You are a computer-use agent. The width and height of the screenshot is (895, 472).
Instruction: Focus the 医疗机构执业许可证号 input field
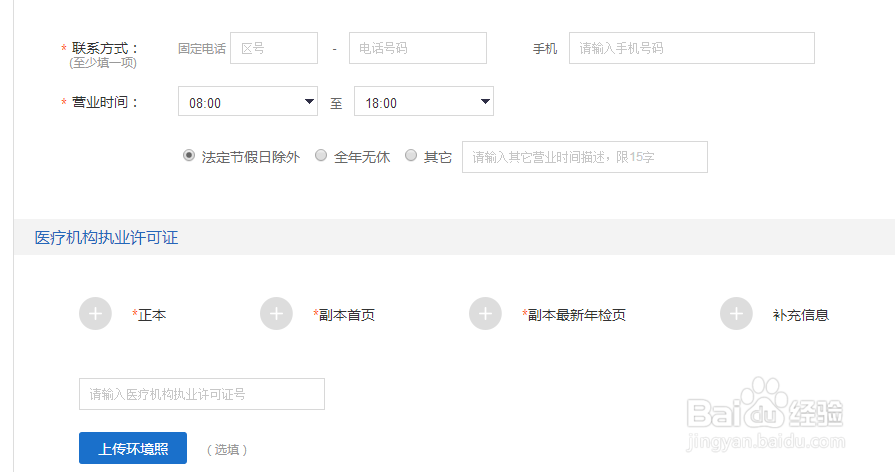point(201,394)
